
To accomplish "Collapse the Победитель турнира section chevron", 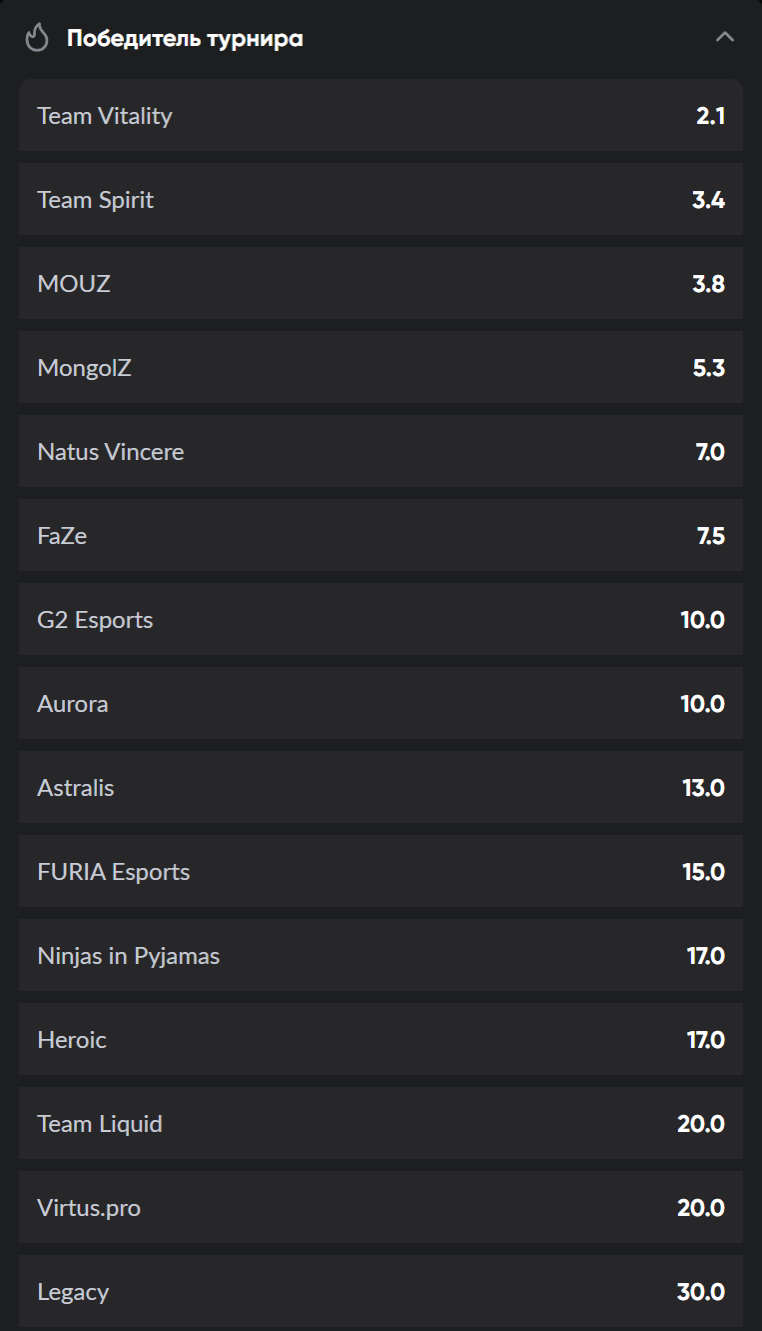I will pos(725,38).
